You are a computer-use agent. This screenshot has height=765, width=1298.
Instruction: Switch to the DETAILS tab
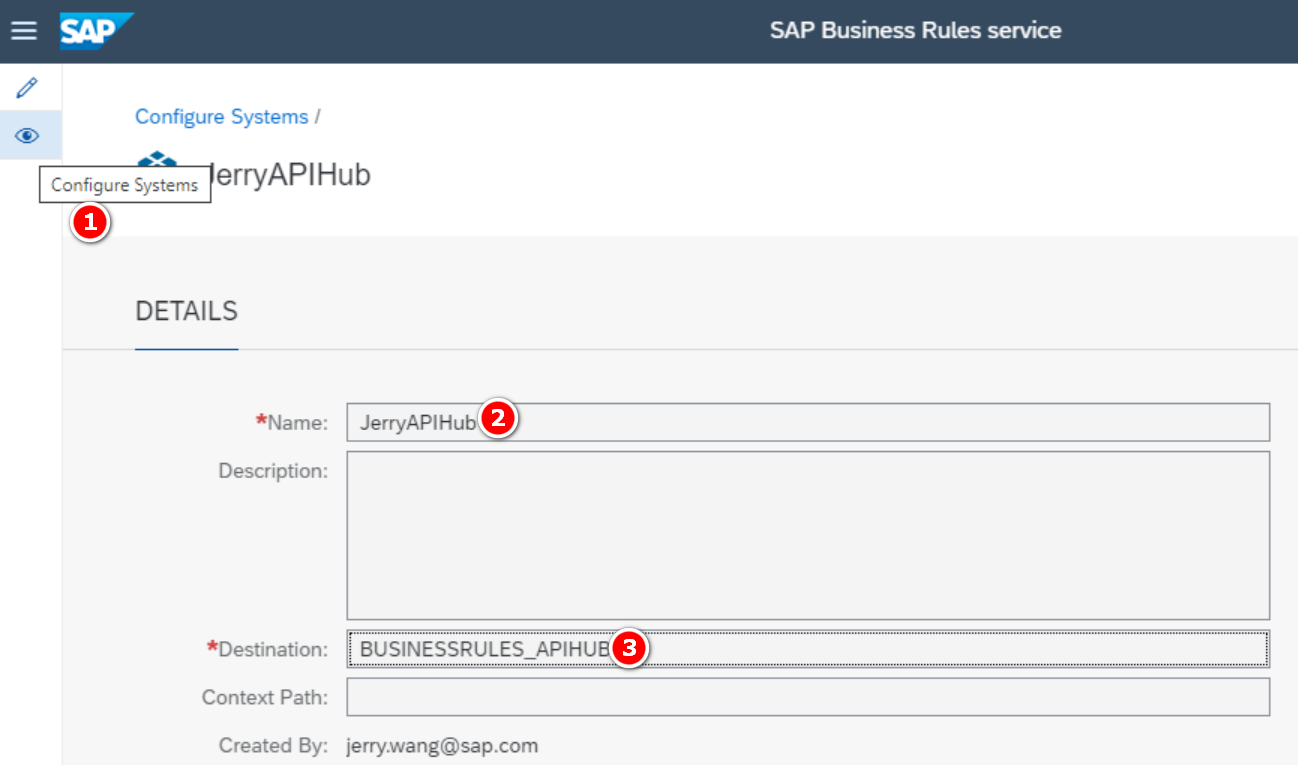click(186, 311)
